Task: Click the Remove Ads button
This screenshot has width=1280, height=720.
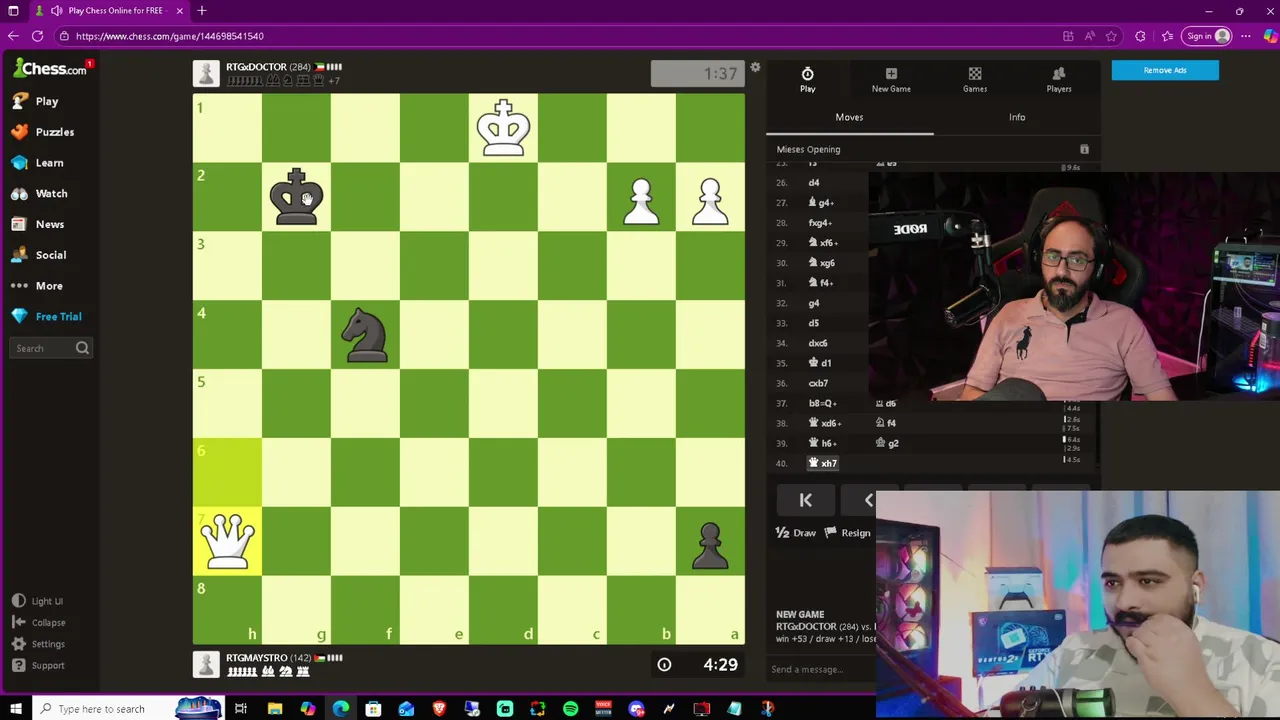Action: (x=1165, y=70)
